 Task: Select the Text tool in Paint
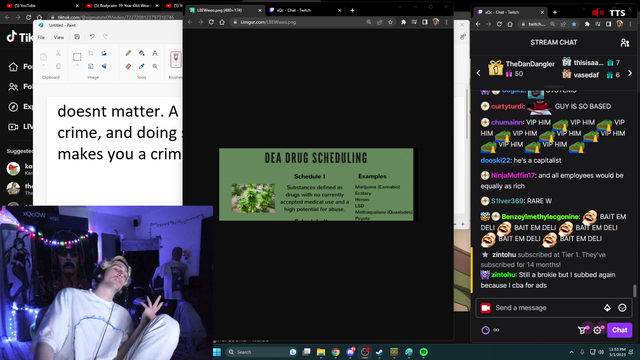coord(155,53)
